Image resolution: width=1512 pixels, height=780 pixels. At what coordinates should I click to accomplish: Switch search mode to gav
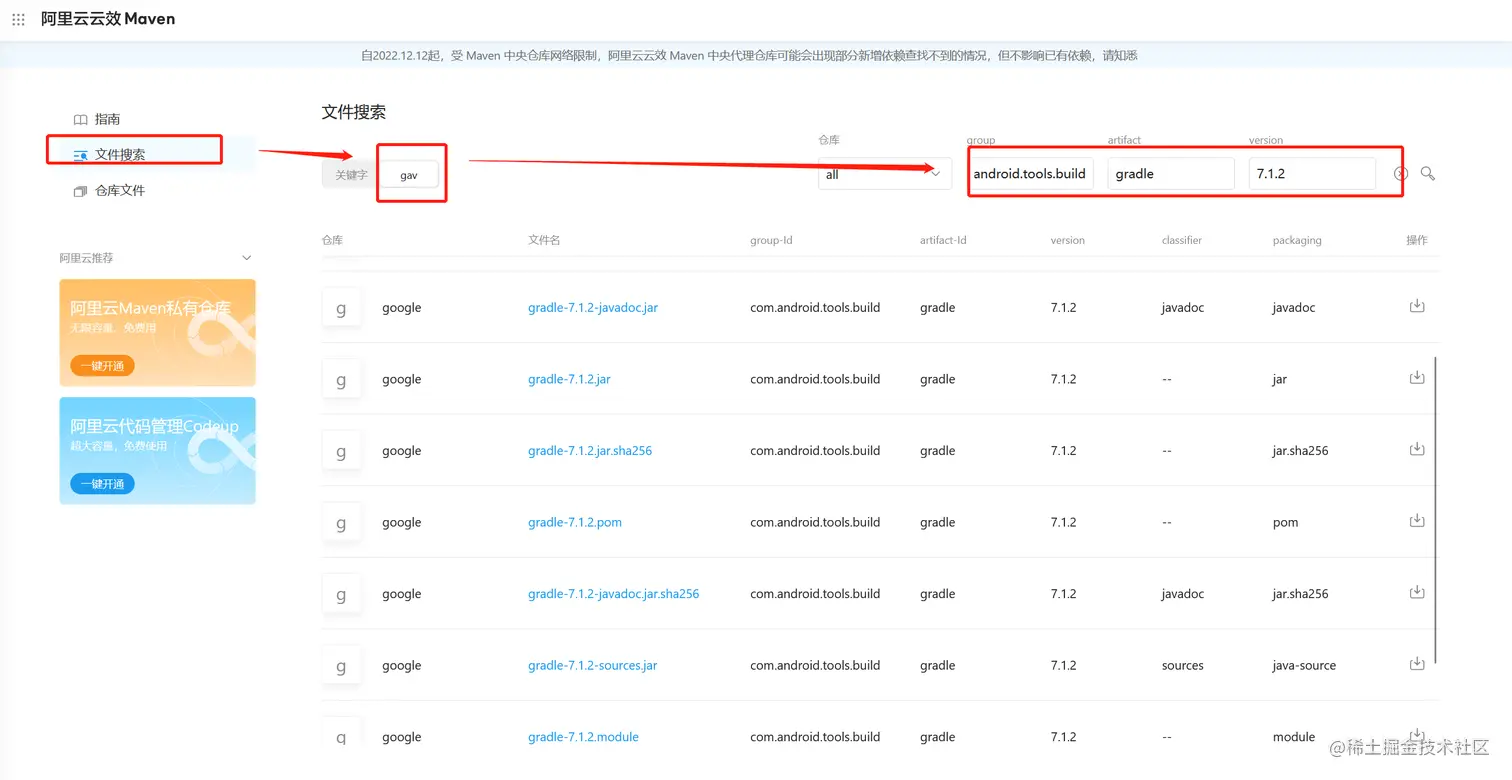[409, 175]
